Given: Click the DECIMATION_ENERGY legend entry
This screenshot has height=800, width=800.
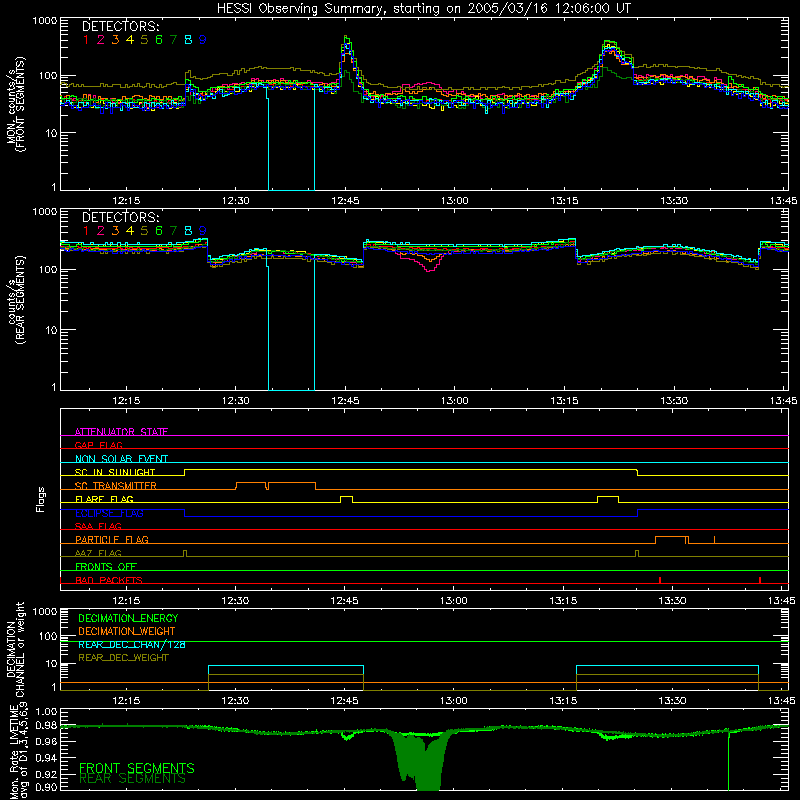Looking at the screenshot, I should click(128, 618).
